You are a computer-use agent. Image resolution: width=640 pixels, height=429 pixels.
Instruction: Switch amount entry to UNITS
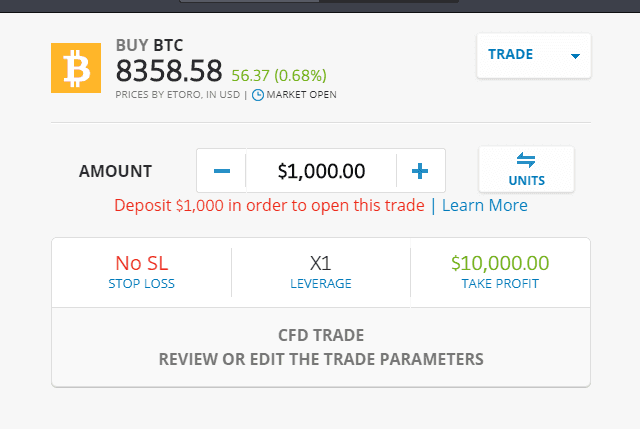526,169
